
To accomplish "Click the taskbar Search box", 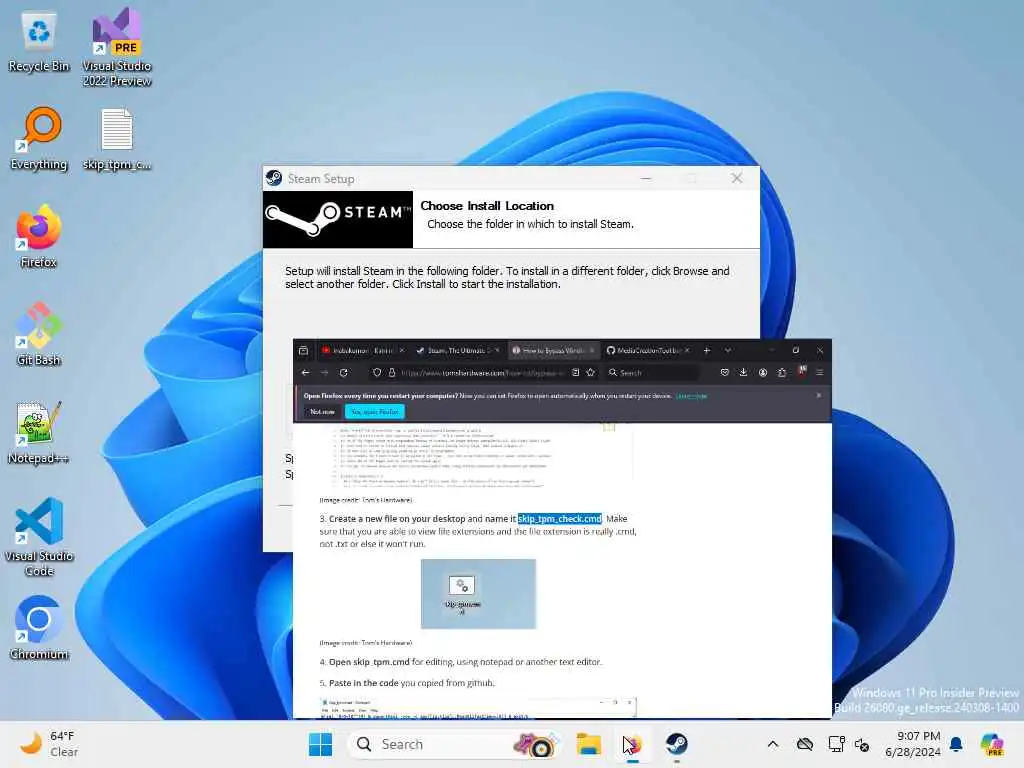I will (x=455, y=744).
